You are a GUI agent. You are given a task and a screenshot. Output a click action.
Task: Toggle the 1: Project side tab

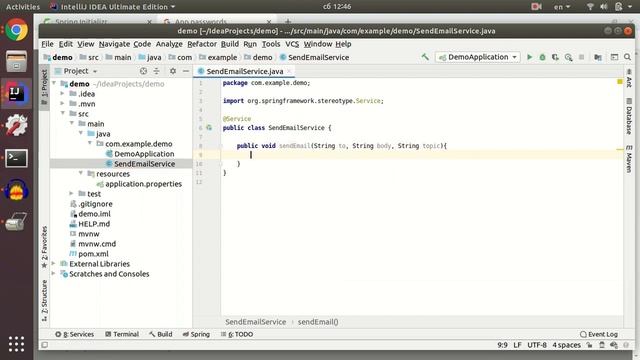pos(44,87)
